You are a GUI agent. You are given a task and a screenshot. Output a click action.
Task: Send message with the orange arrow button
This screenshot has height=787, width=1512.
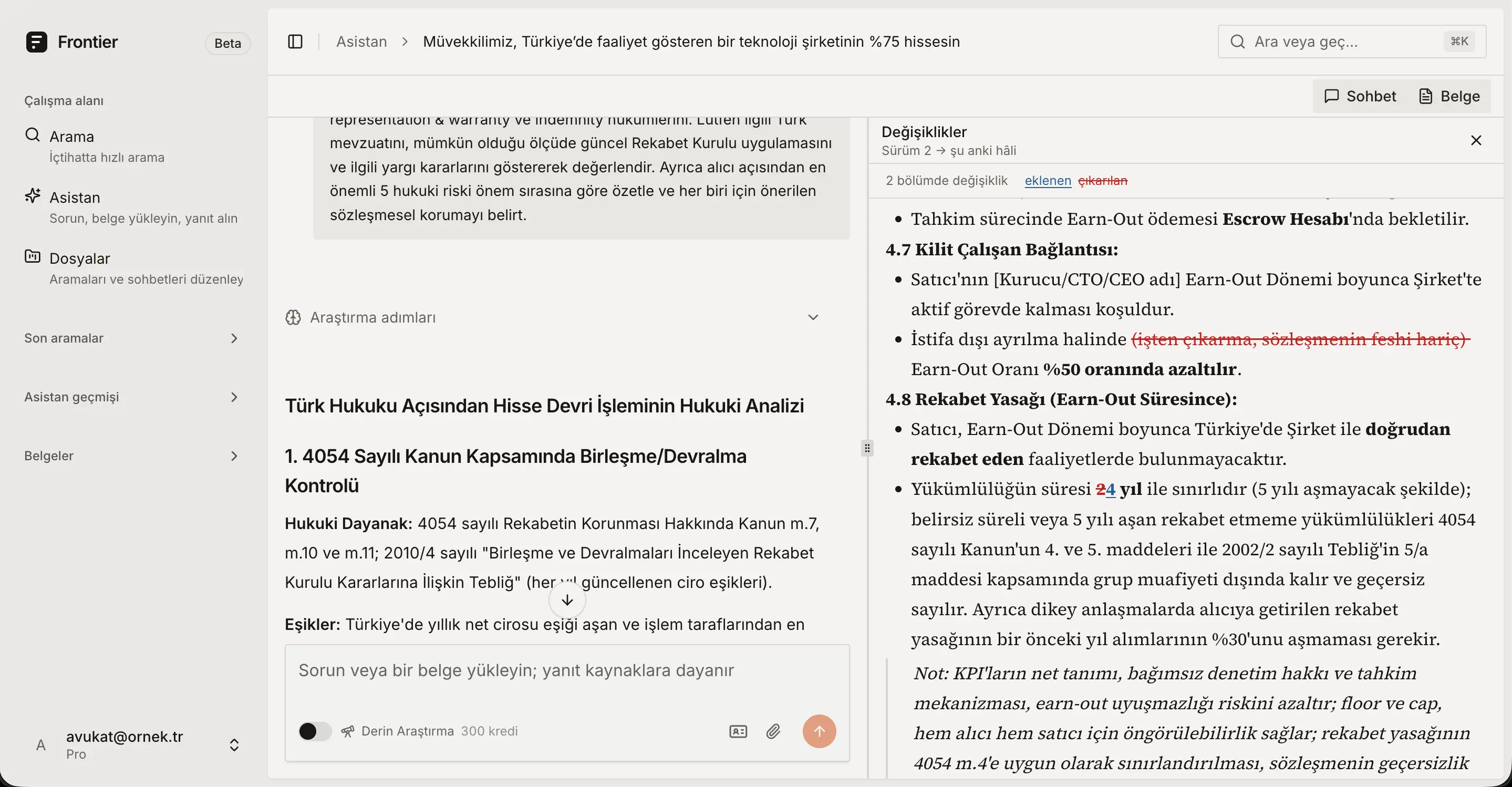click(820, 731)
